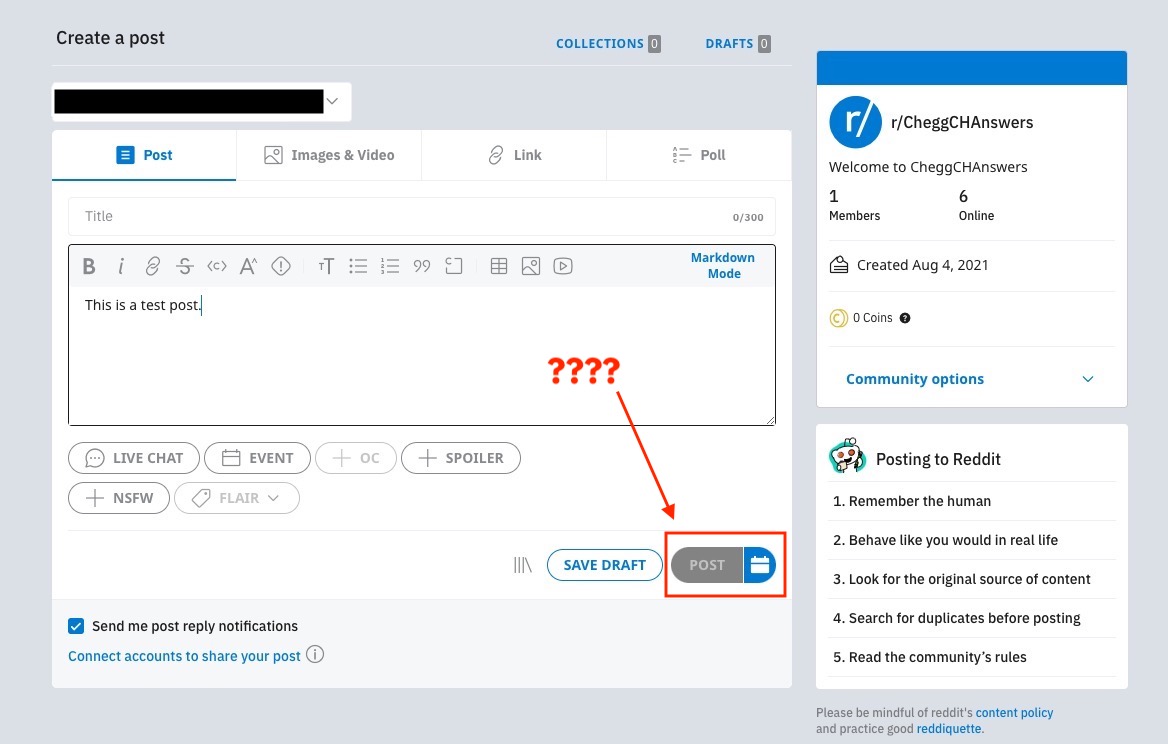The height and width of the screenshot is (744, 1168).
Task: Open the cake day created icon
Action: coord(839,264)
